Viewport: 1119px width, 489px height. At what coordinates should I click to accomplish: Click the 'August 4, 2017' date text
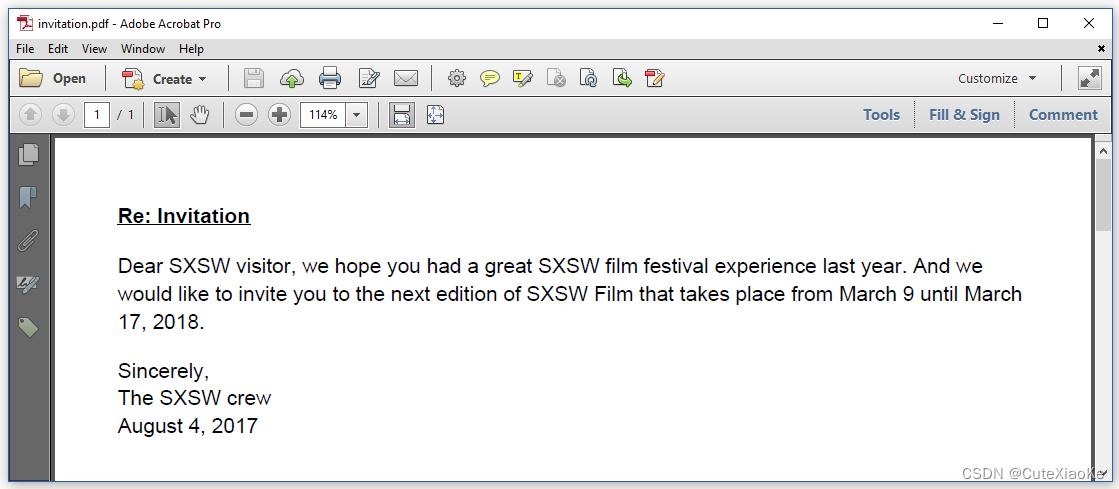coord(188,426)
